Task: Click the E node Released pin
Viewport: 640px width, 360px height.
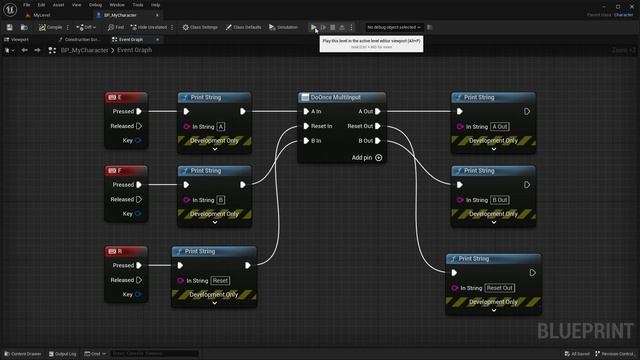Action: [x=139, y=126]
